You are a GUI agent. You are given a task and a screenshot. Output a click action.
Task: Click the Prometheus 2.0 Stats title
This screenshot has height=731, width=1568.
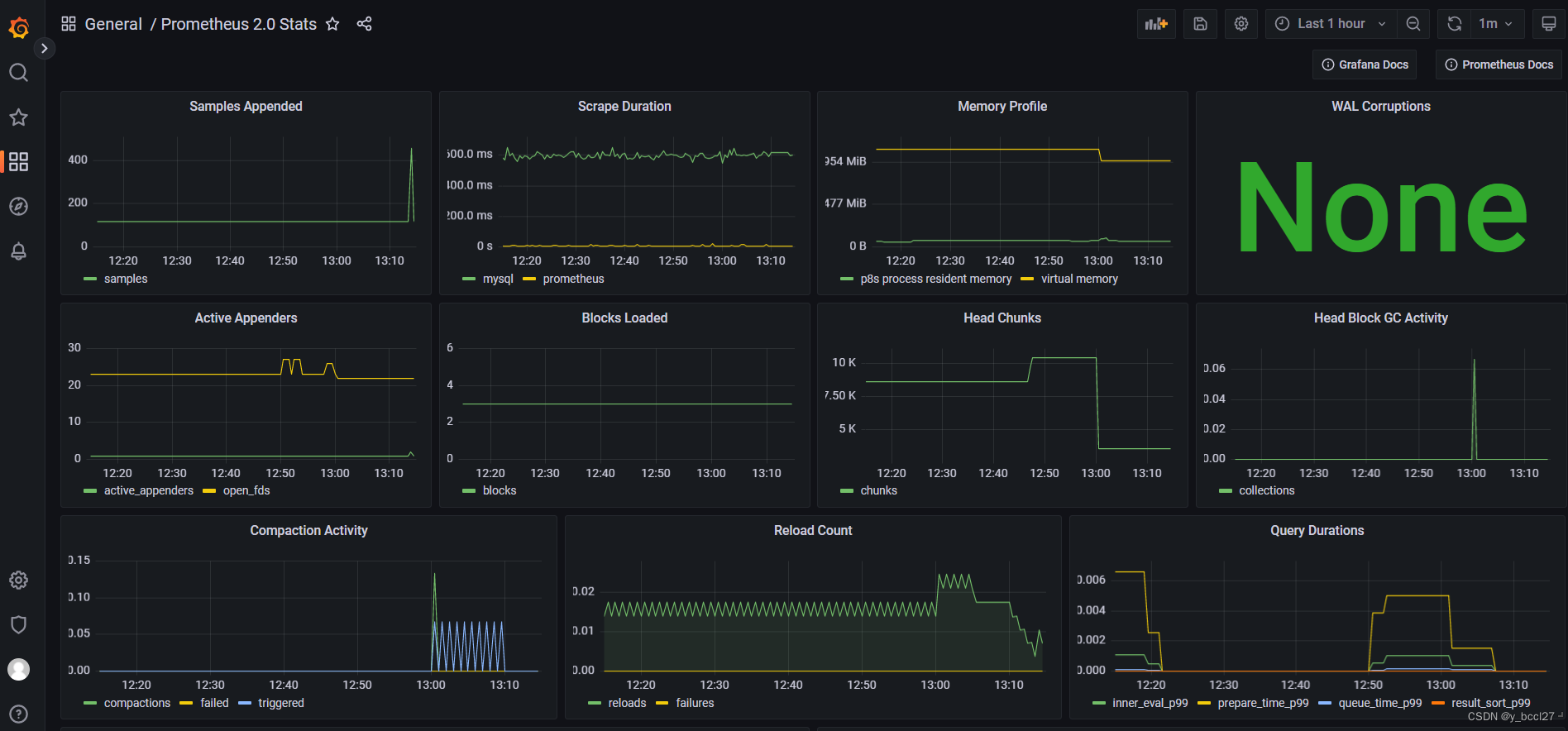point(238,24)
